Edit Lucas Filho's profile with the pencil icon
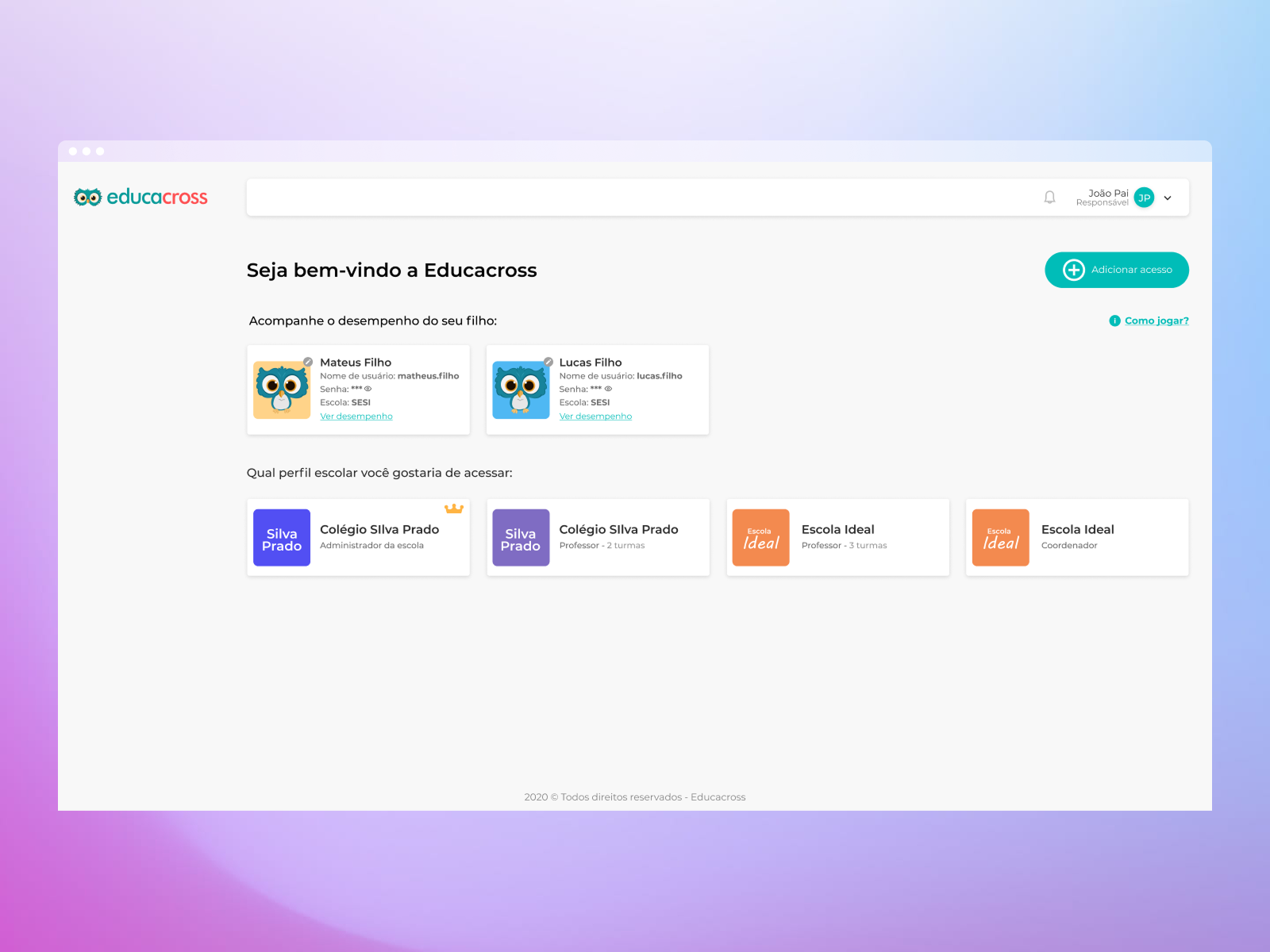This screenshot has width=1270, height=952. 548,362
